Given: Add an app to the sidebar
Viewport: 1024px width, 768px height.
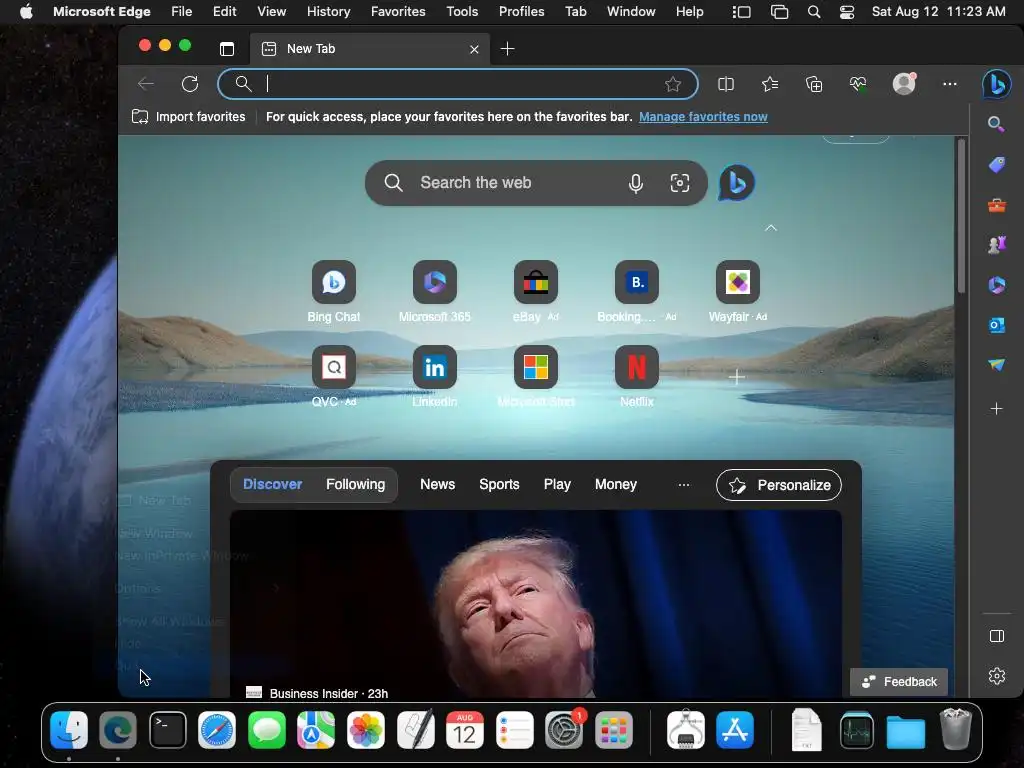Looking at the screenshot, I should (997, 409).
